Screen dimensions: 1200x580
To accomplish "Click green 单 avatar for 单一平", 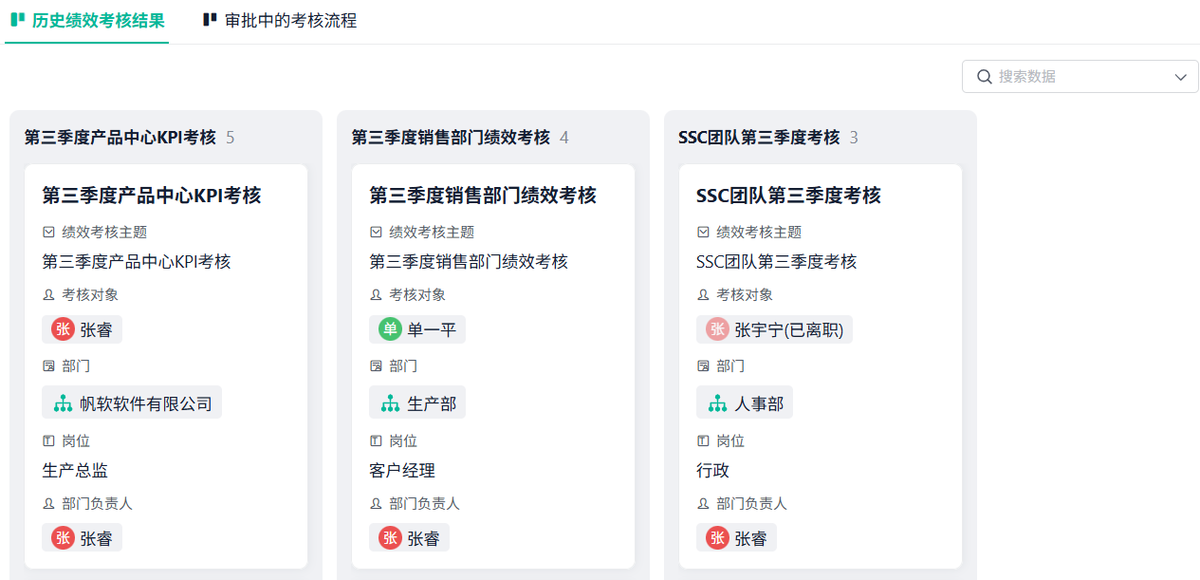I will (x=390, y=329).
